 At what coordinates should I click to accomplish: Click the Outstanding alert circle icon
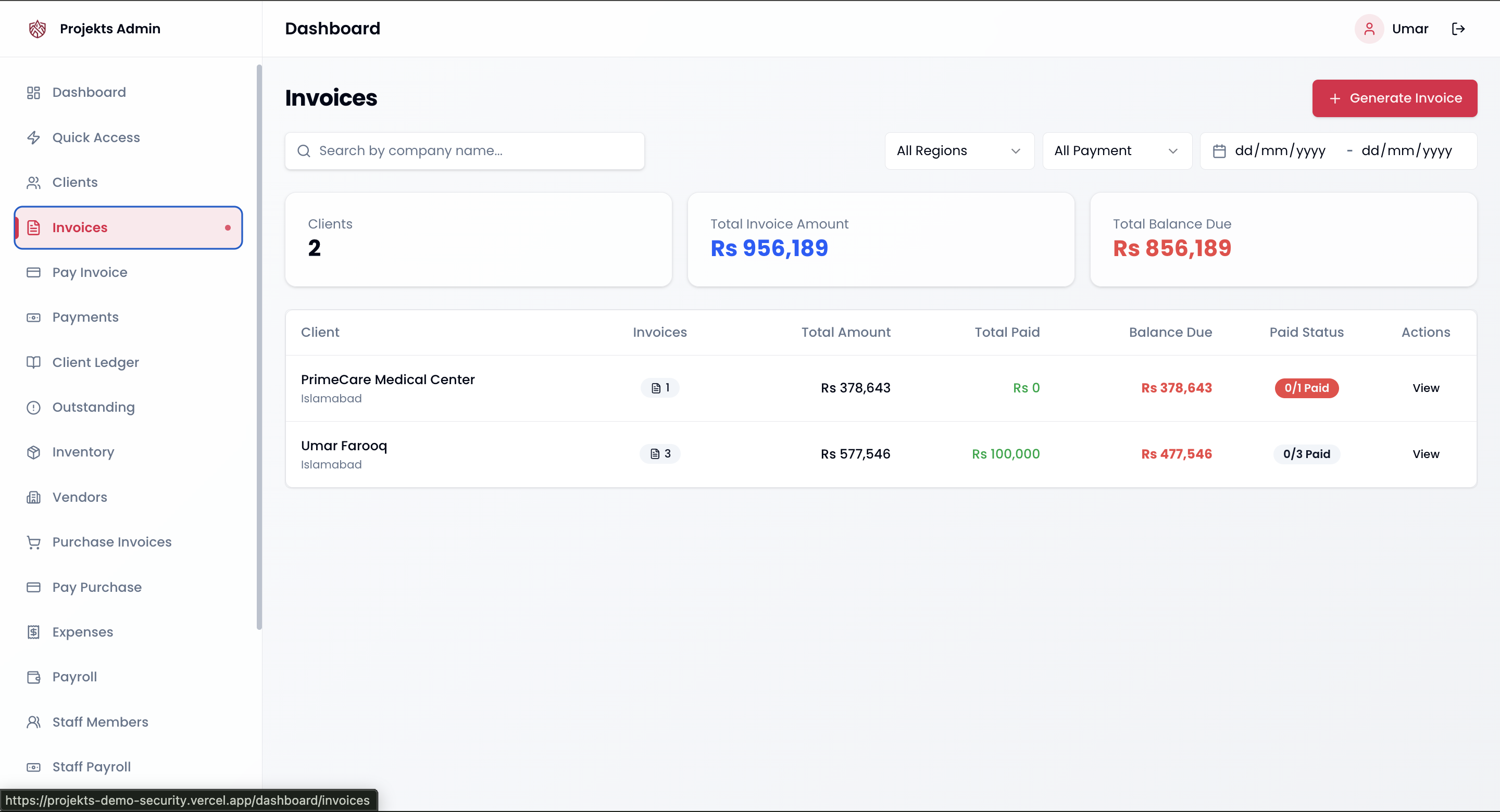(34, 408)
